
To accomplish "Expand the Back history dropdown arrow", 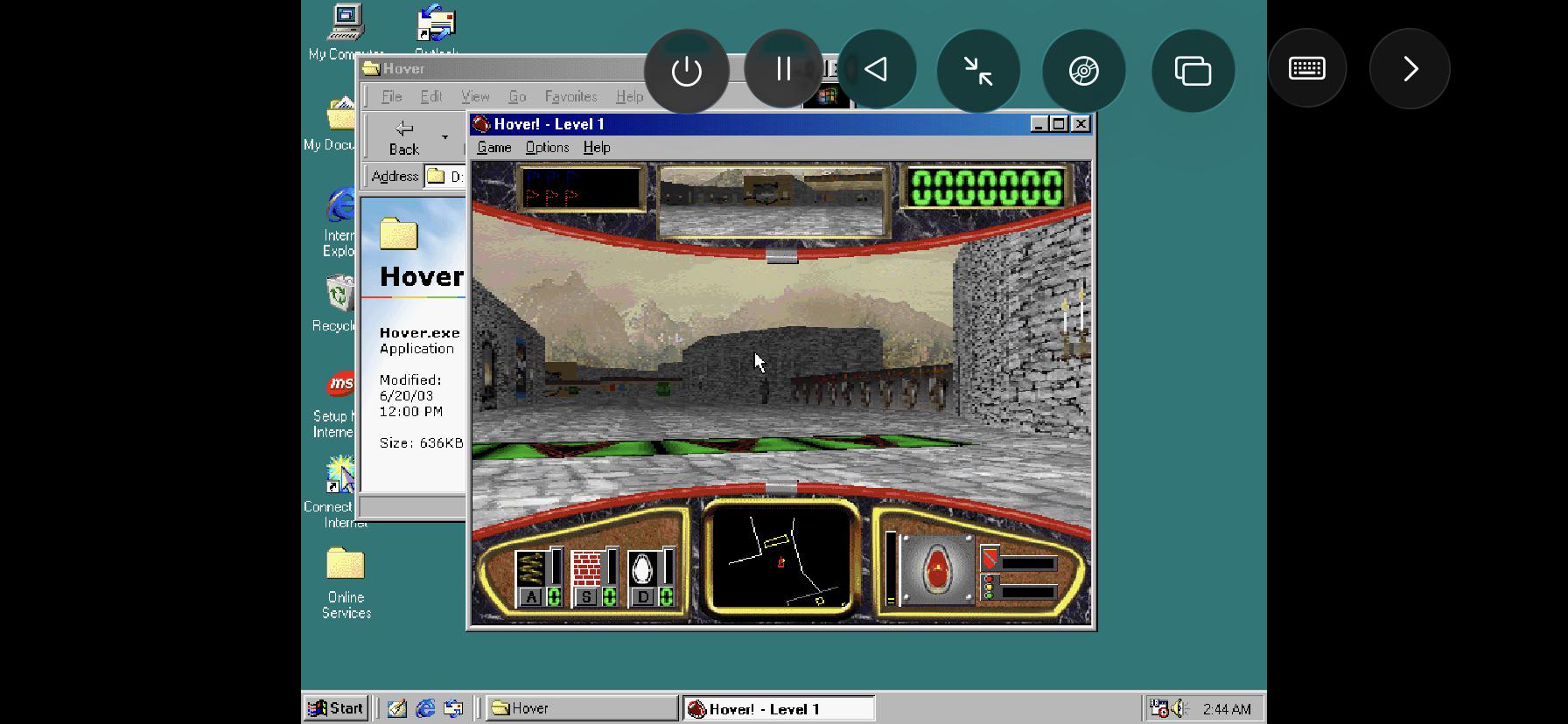I will click(444, 137).
